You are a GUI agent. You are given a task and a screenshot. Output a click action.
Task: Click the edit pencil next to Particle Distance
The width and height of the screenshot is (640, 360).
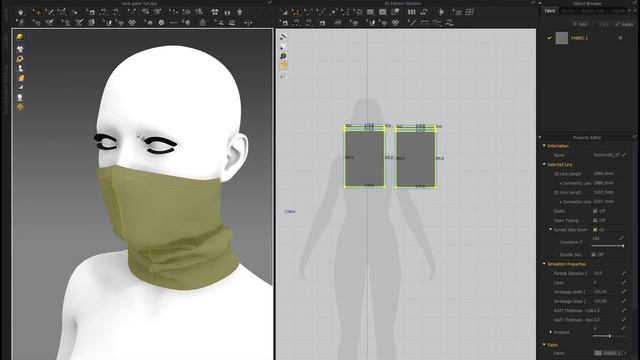(x=624, y=273)
